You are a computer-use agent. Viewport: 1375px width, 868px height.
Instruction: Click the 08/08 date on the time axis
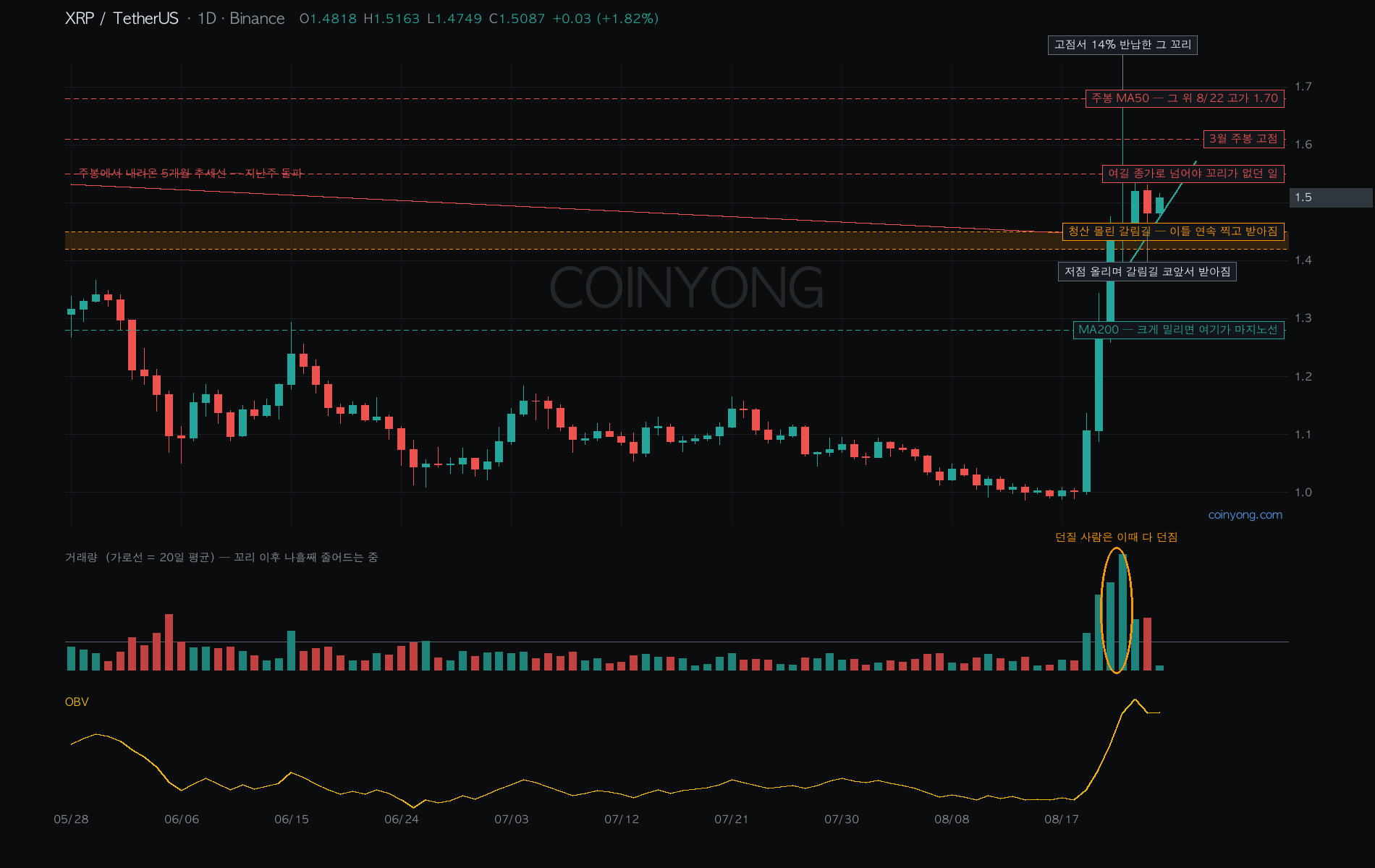952,820
